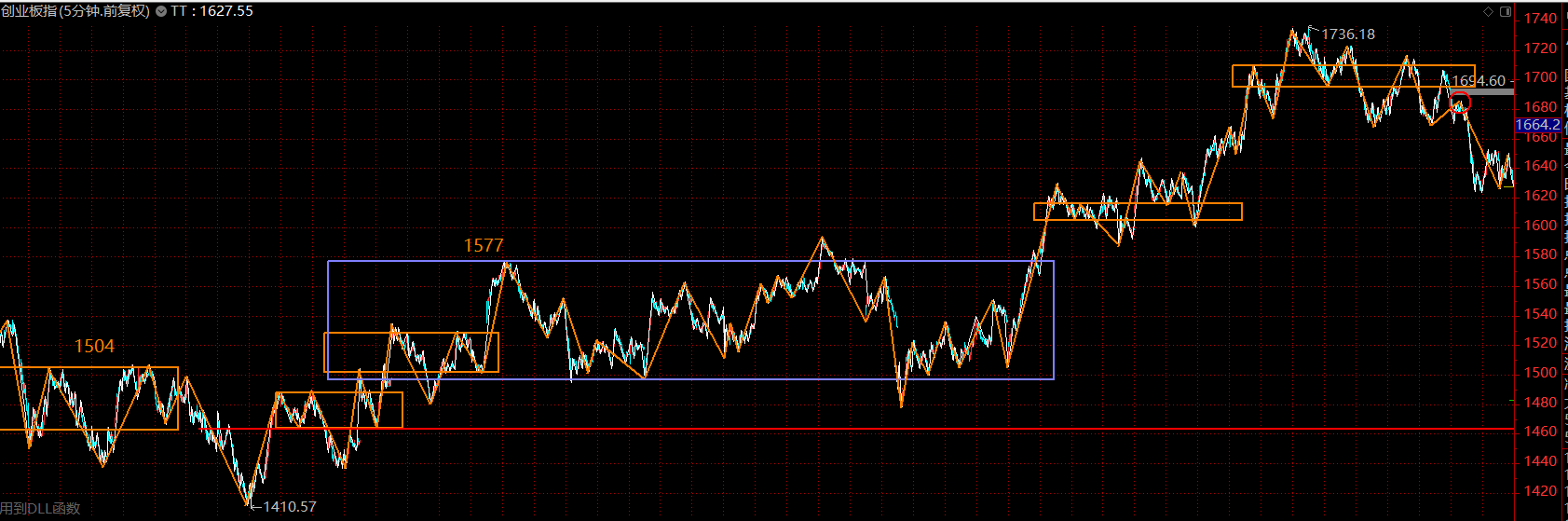Click the TT: 1627.55 indicator value

point(211,11)
